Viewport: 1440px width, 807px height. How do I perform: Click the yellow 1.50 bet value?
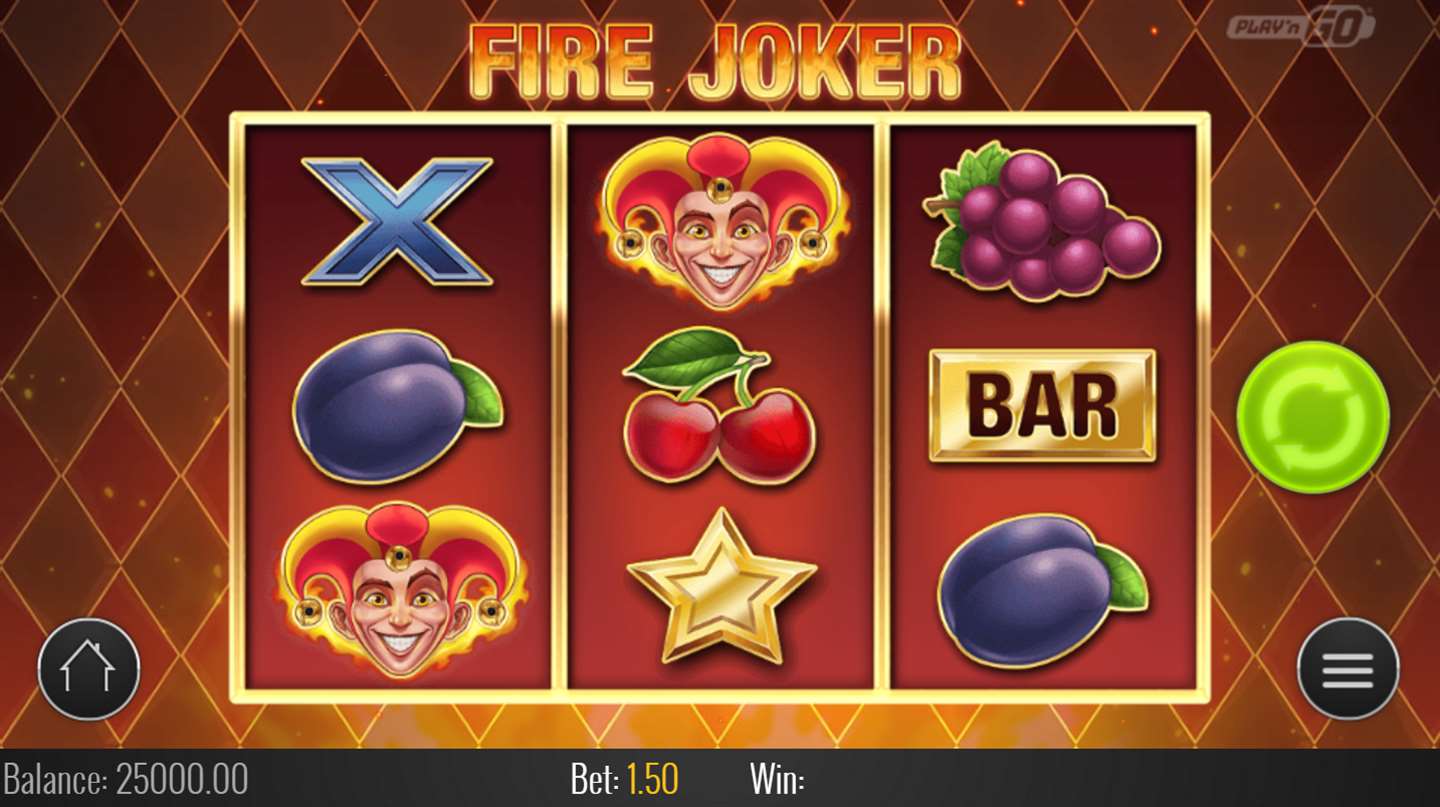pyautogui.click(x=653, y=778)
